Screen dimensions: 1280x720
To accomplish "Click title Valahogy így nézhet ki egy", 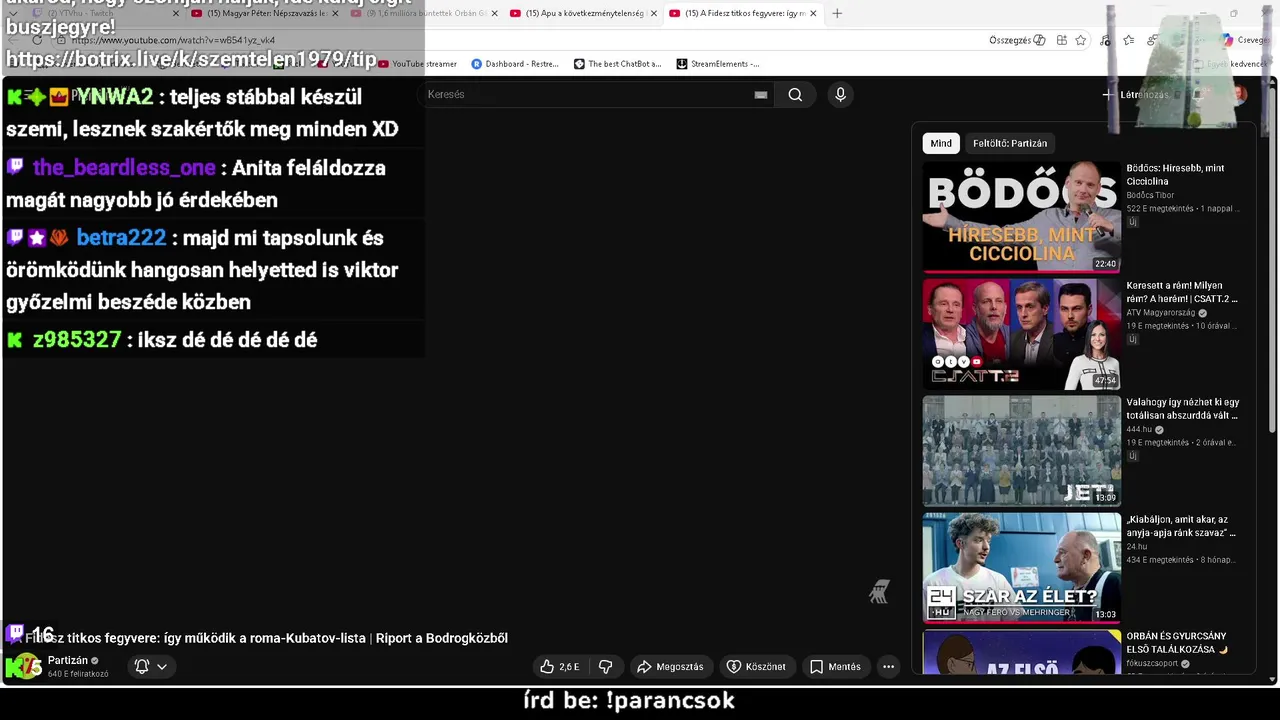I will (1183, 409).
